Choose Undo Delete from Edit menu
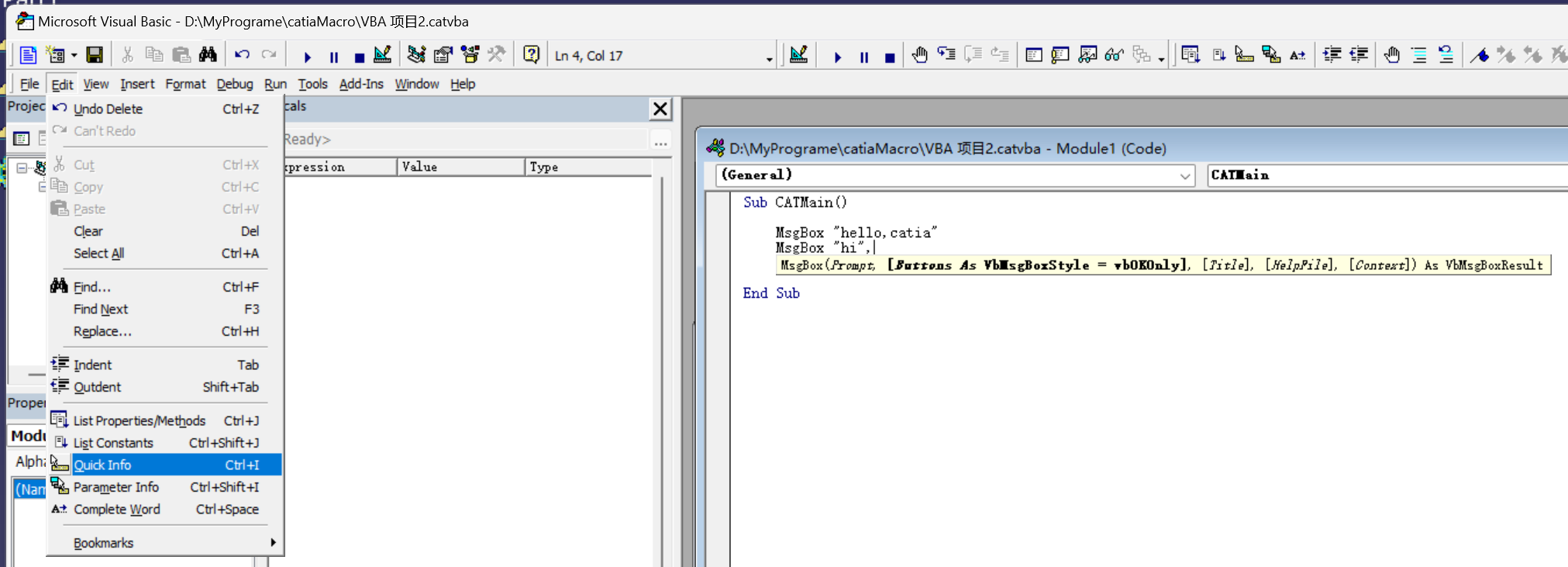The height and width of the screenshot is (567, 1568). (x=164, y=109)
